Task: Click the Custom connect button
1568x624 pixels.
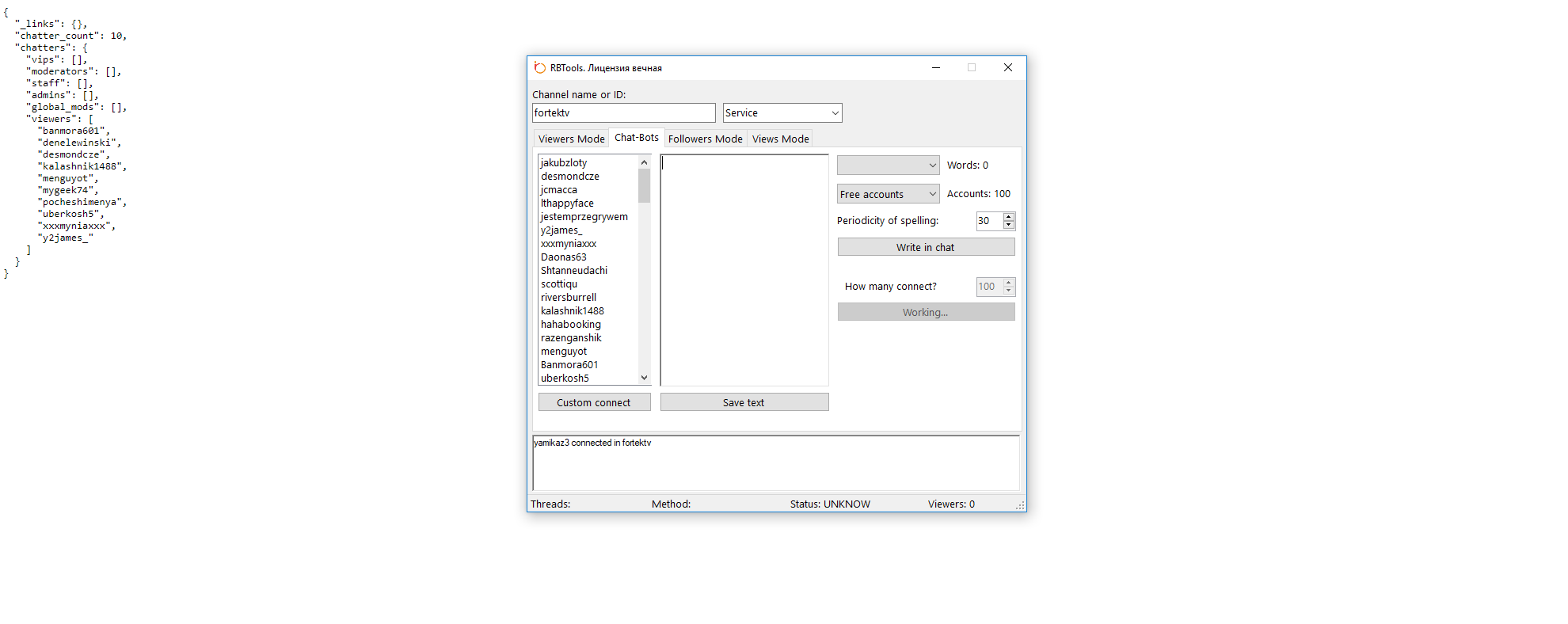Action: click(x=594, y=402)
